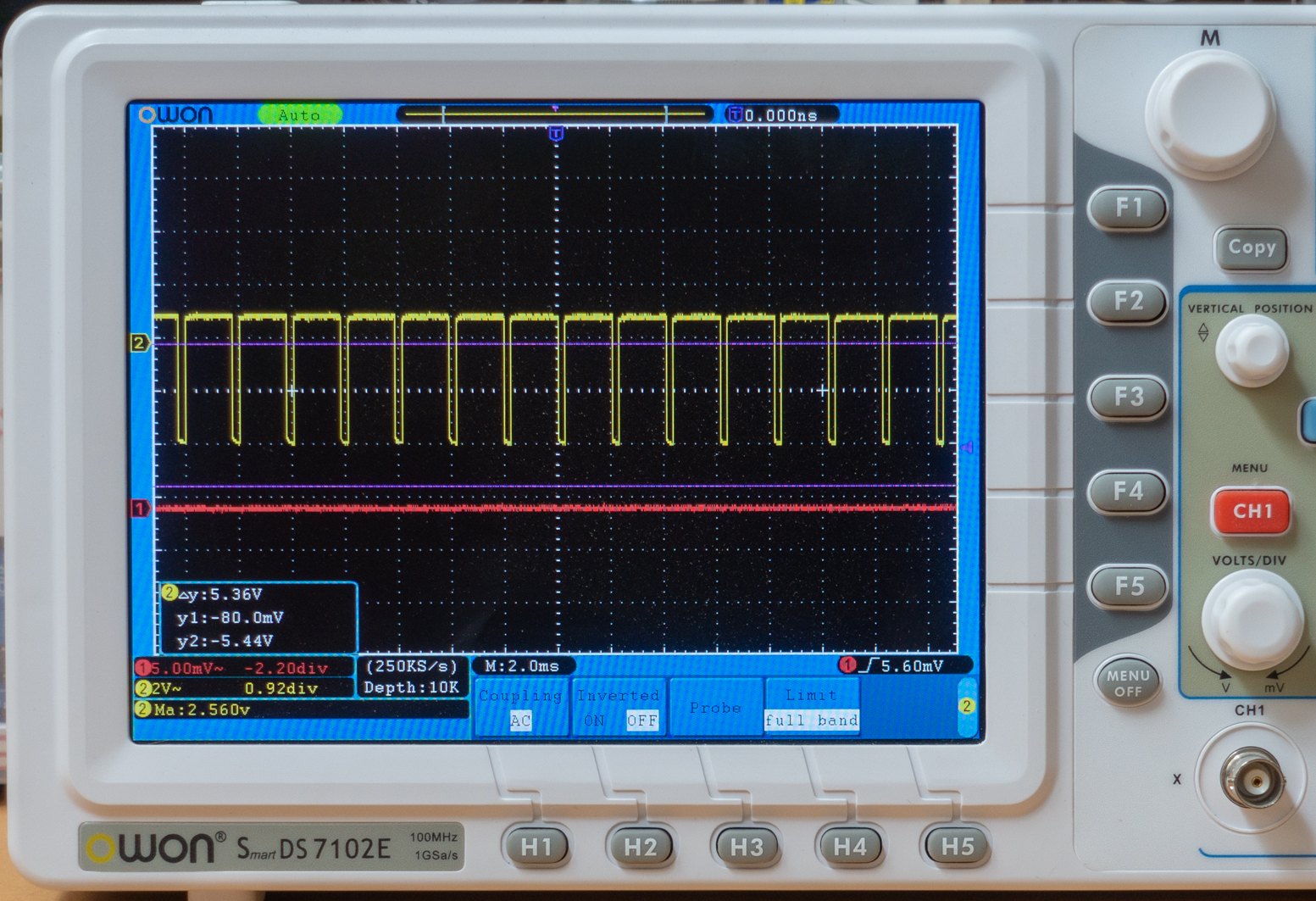Viewport: 1316px width, 901px height.
Task: Click the trigger level arrow at right edge
Action: coord(967,447)
